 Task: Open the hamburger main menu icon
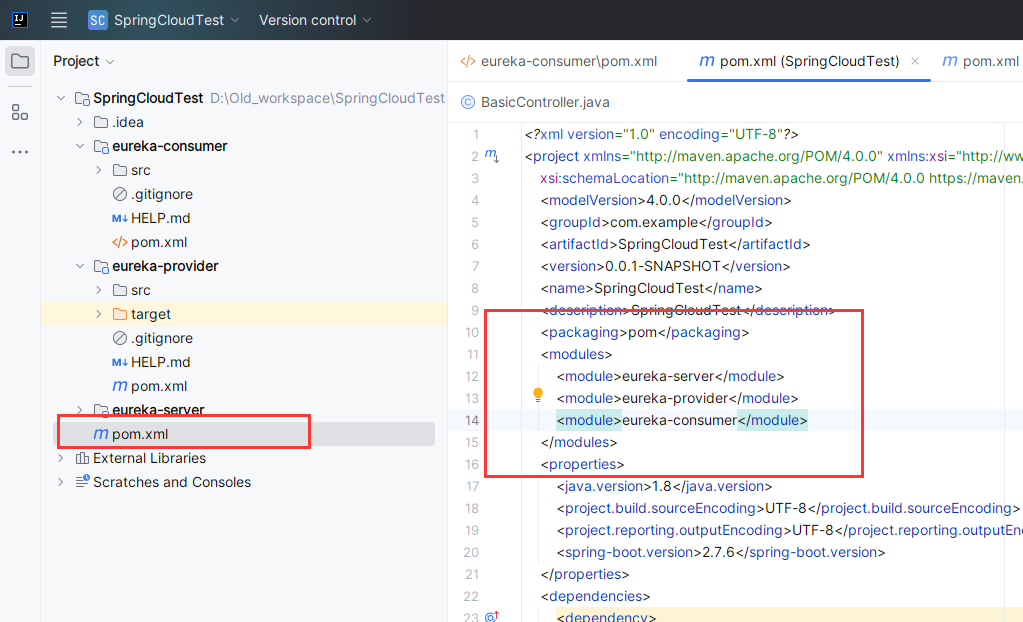pos(59,20)
